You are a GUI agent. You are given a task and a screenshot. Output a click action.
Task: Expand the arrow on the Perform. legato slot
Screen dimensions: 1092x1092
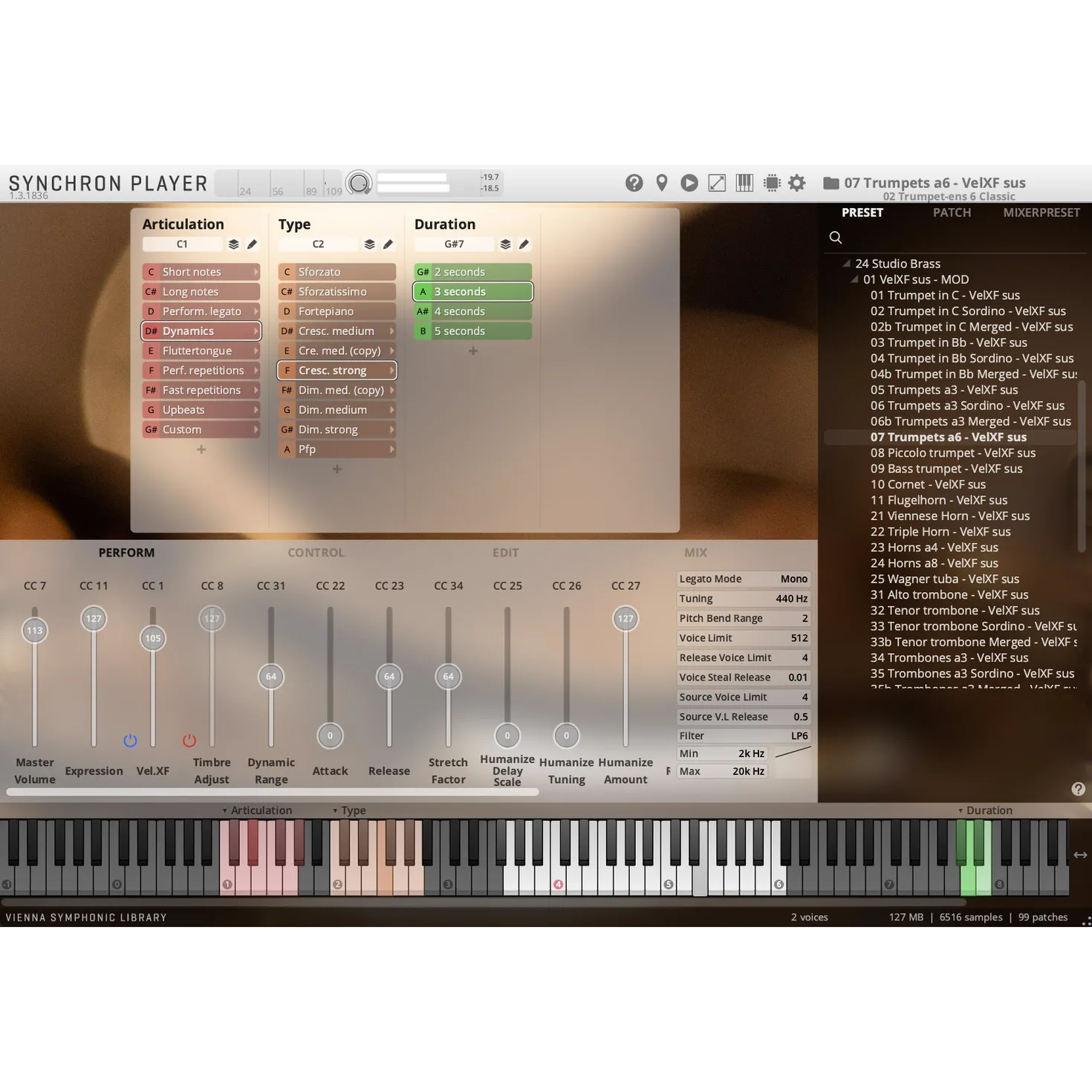(256, 311)
